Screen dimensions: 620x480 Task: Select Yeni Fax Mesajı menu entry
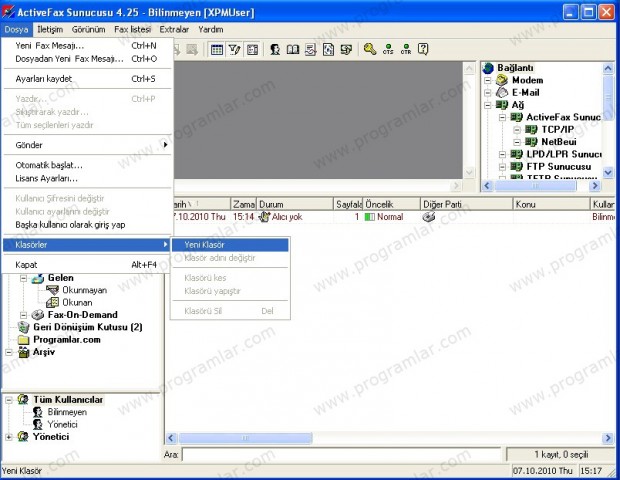(x=87, y=45)
